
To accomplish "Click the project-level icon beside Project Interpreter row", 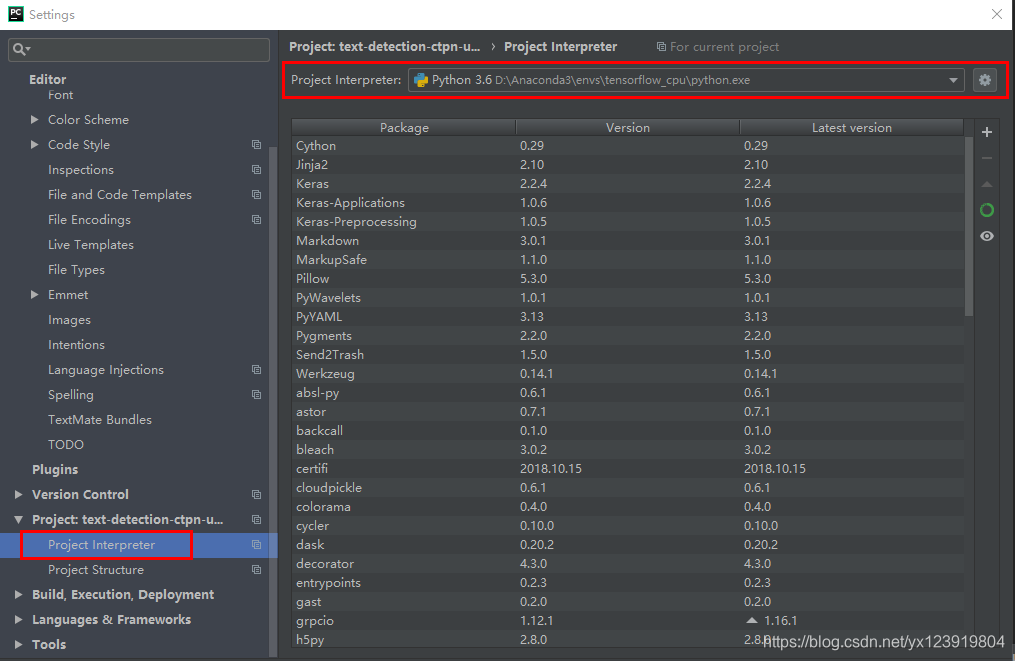I will click(x=256, y=545).
